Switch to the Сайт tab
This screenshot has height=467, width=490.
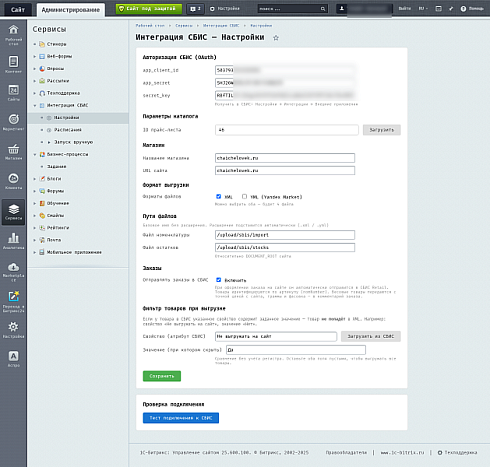(x=18, y=10)
